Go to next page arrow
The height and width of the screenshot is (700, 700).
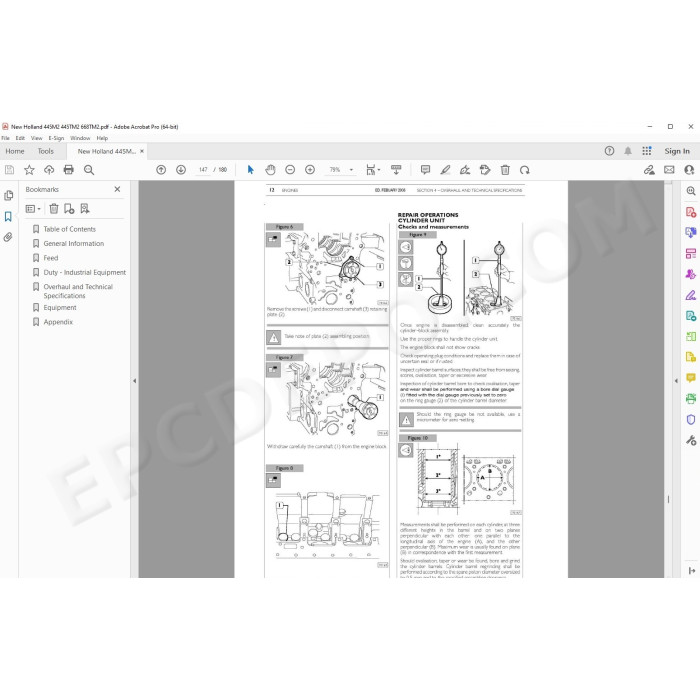[181, 170]
